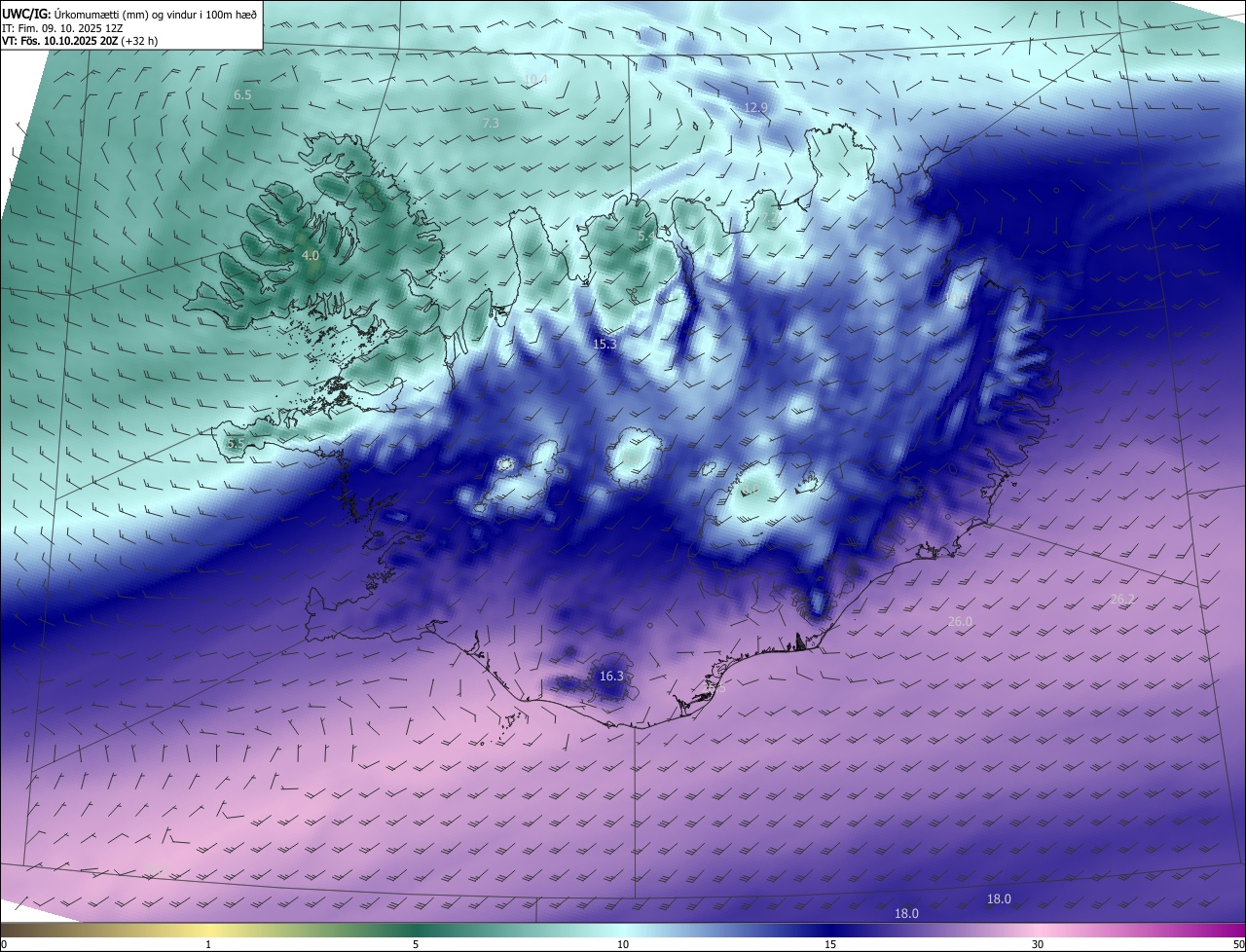
Task: Click the 6.5 value label on the map
Action: point(242,94)
